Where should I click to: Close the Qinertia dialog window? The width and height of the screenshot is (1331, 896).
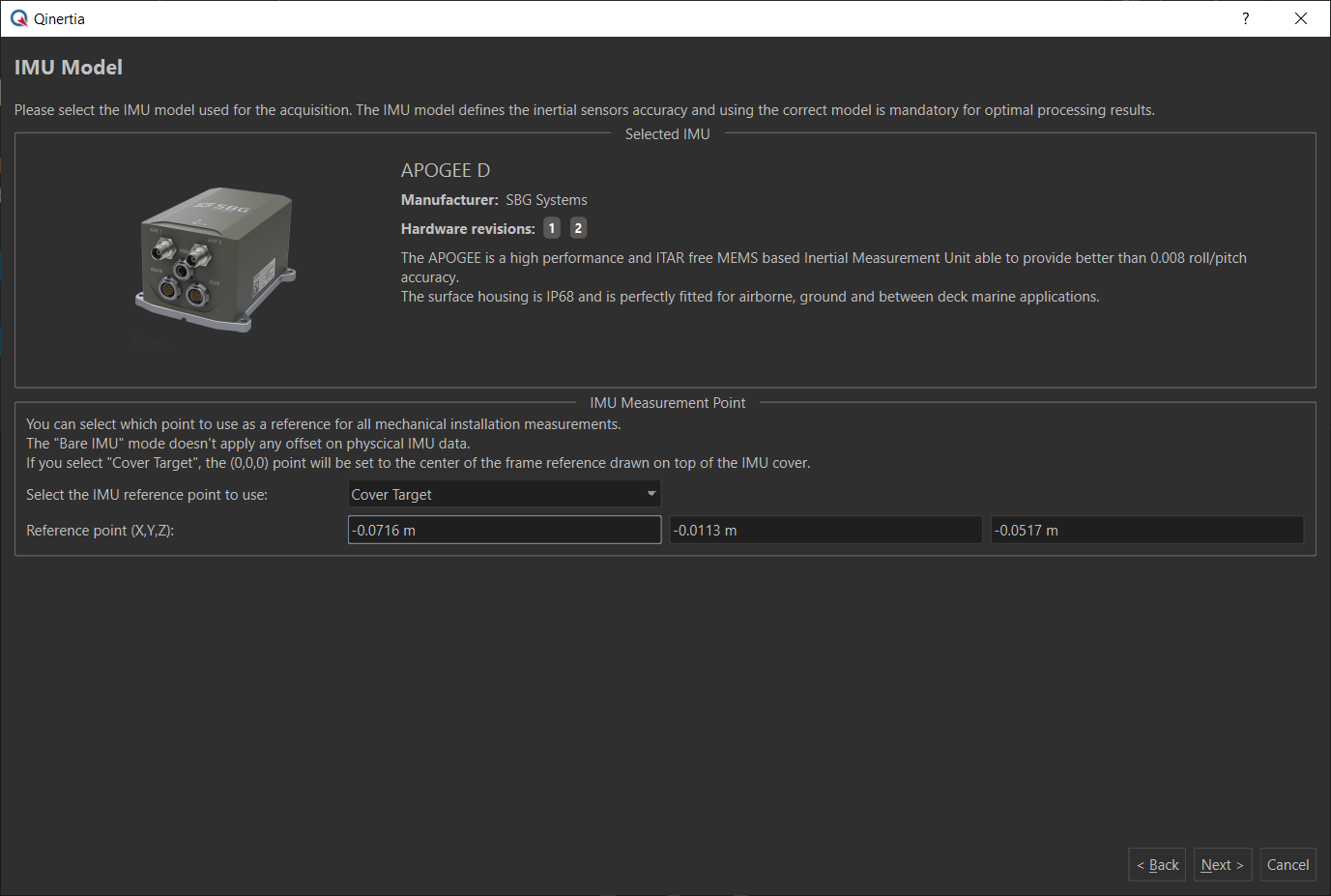click(1301, 18)
